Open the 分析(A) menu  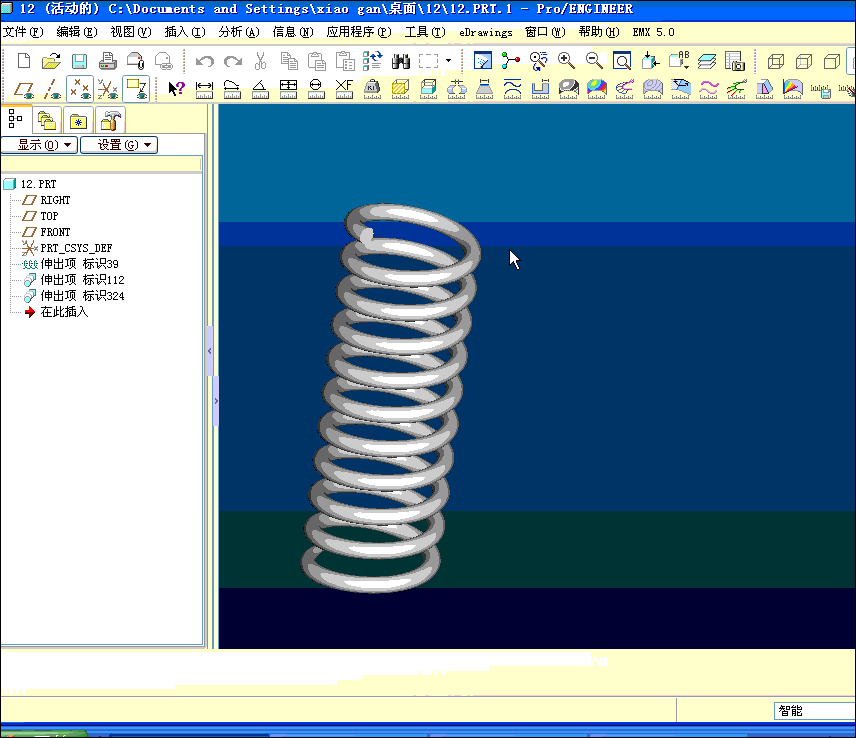tap(239, 32)
